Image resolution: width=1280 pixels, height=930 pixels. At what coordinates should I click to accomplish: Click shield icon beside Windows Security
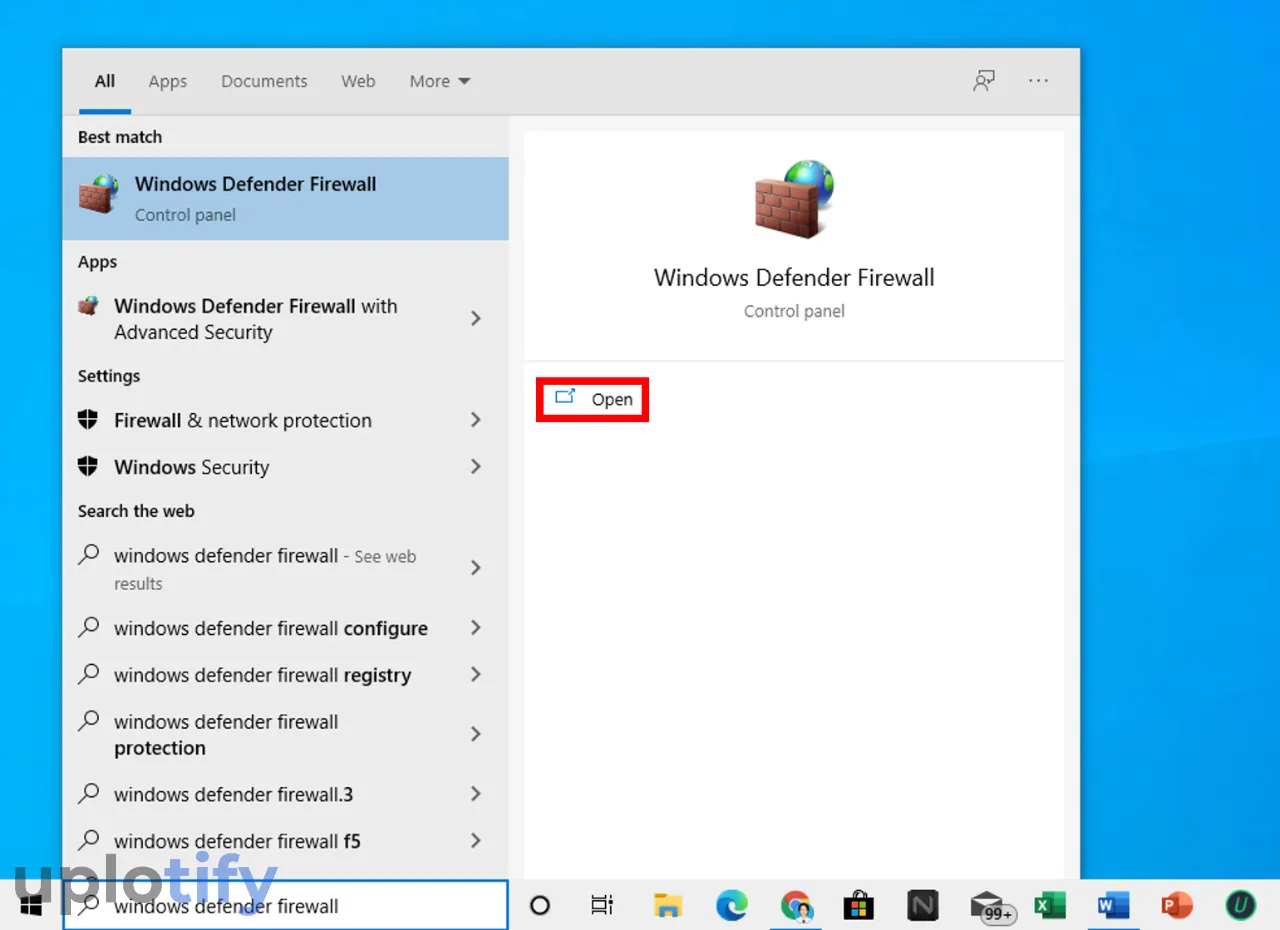tap(88, 466)
